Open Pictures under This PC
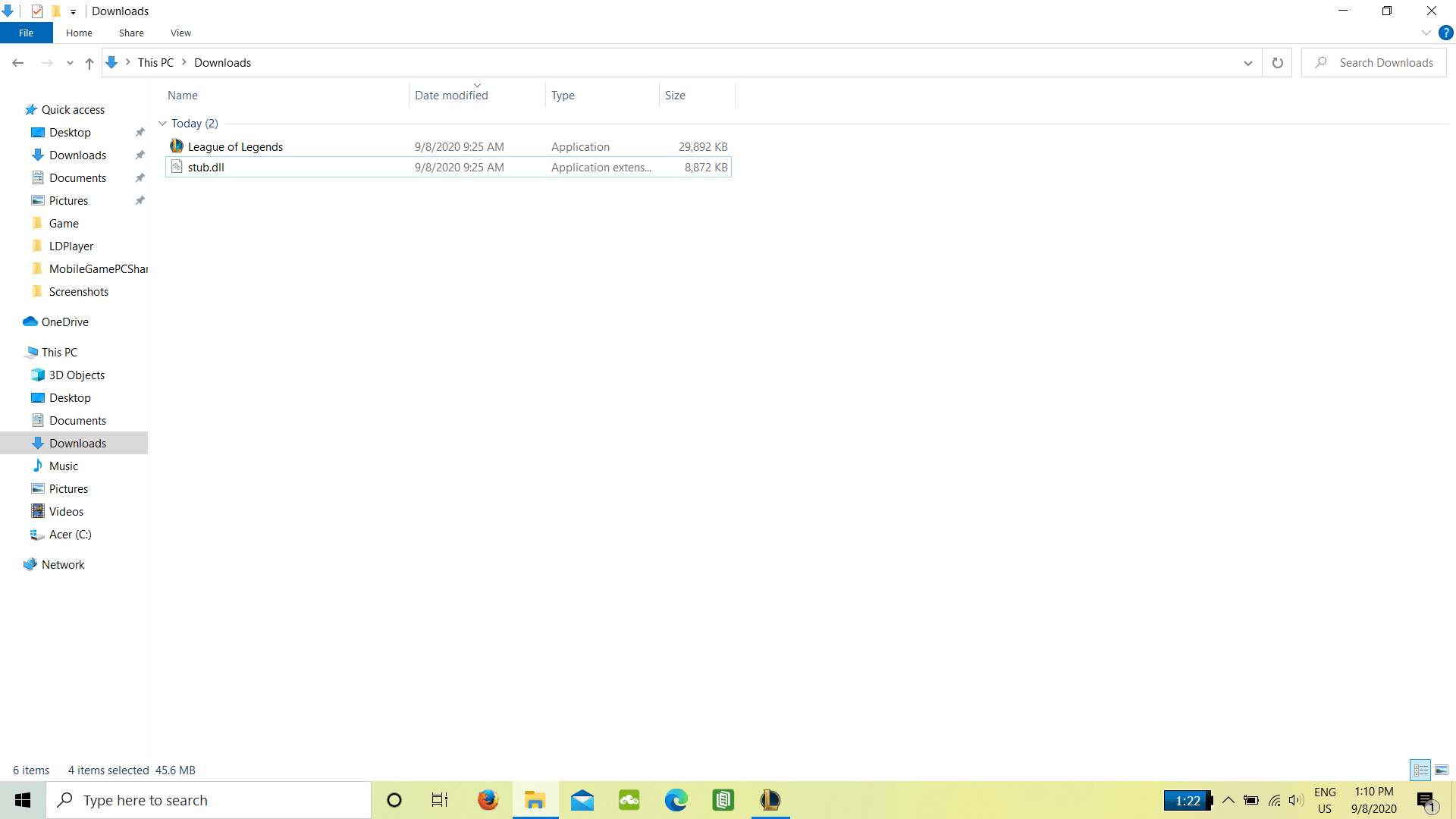Image resolution: width=1456 pixels, height=819 pixels. [x=68, y=489]
